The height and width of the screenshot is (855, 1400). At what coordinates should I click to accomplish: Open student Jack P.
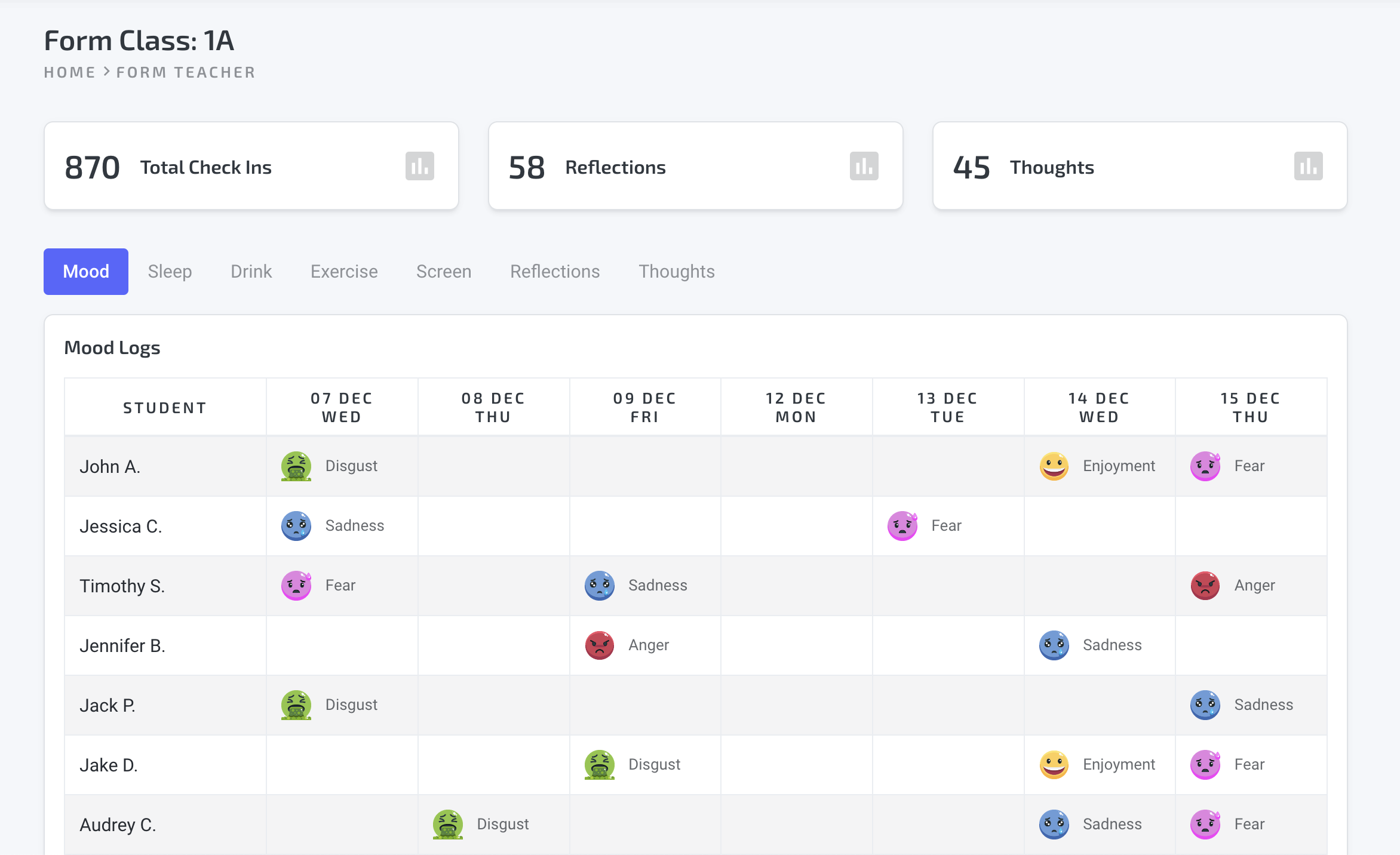(x=108, y=705)
